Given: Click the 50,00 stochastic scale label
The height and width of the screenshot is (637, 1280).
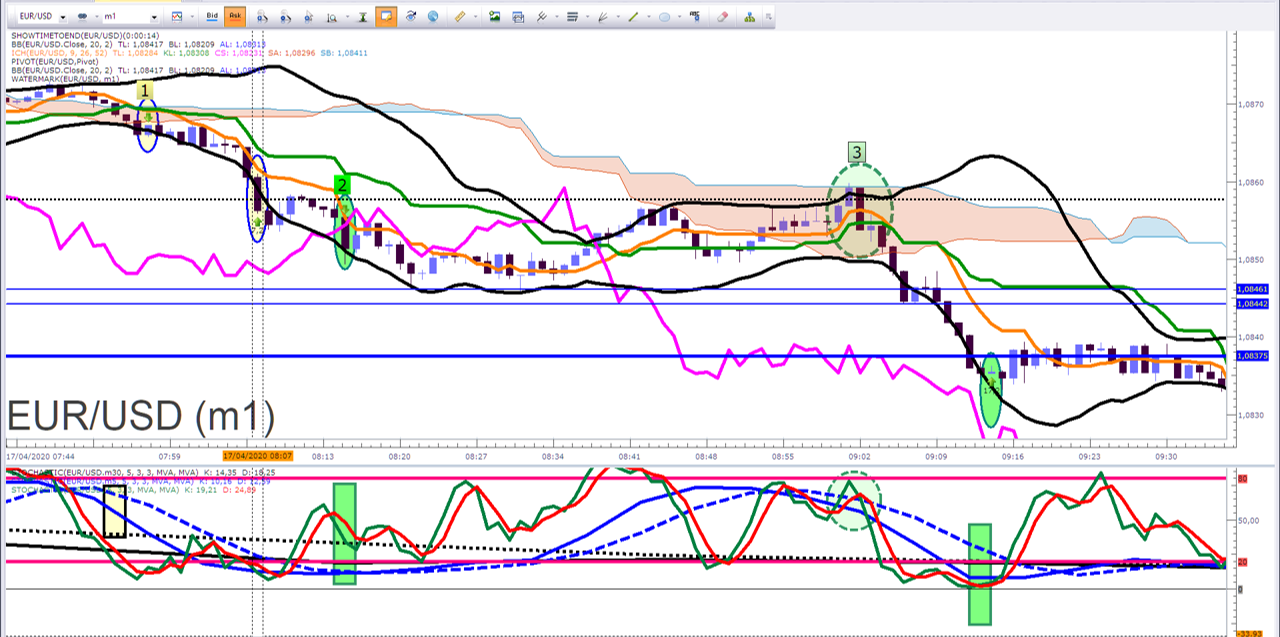Looking at the screenshot, I should click(1249, 520).
